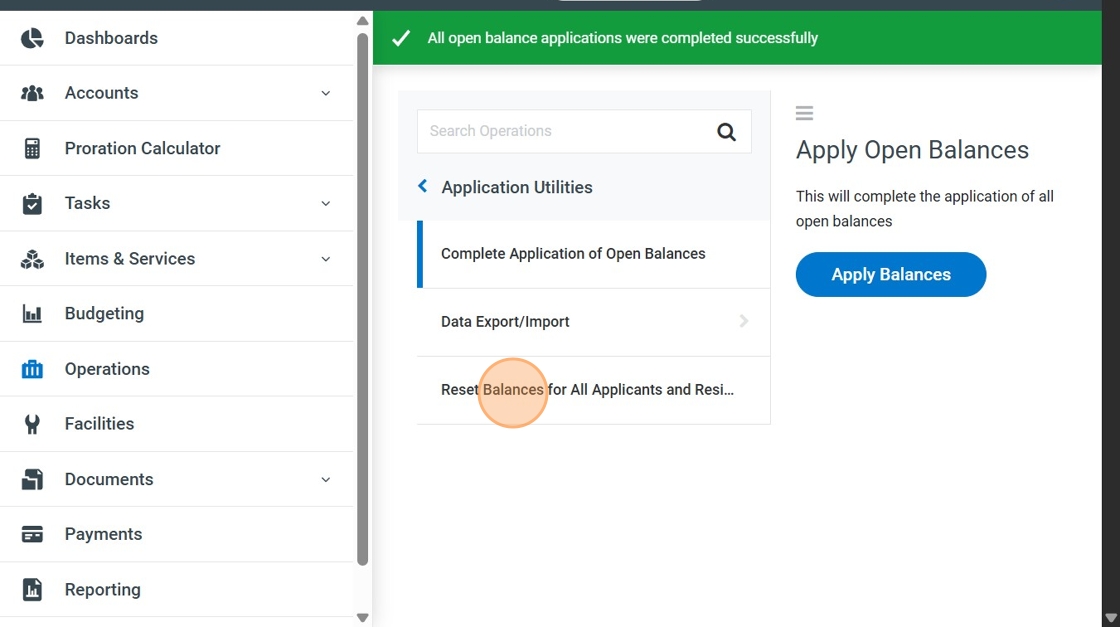Click the Proration Calculator icon

[32, 148]
